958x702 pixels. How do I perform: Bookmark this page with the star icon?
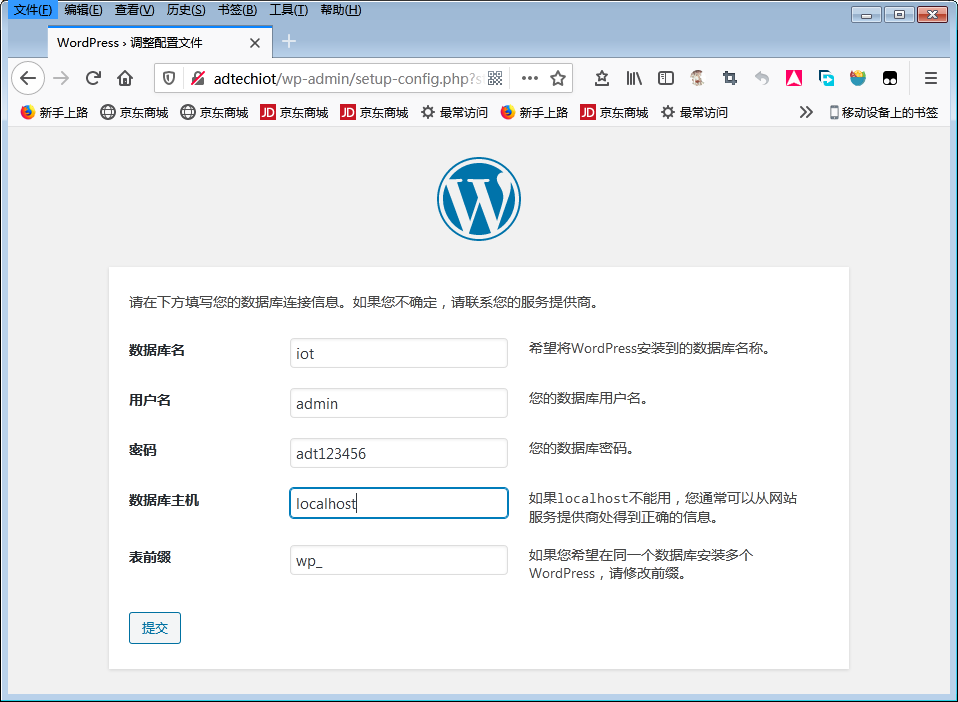(559, 78)
